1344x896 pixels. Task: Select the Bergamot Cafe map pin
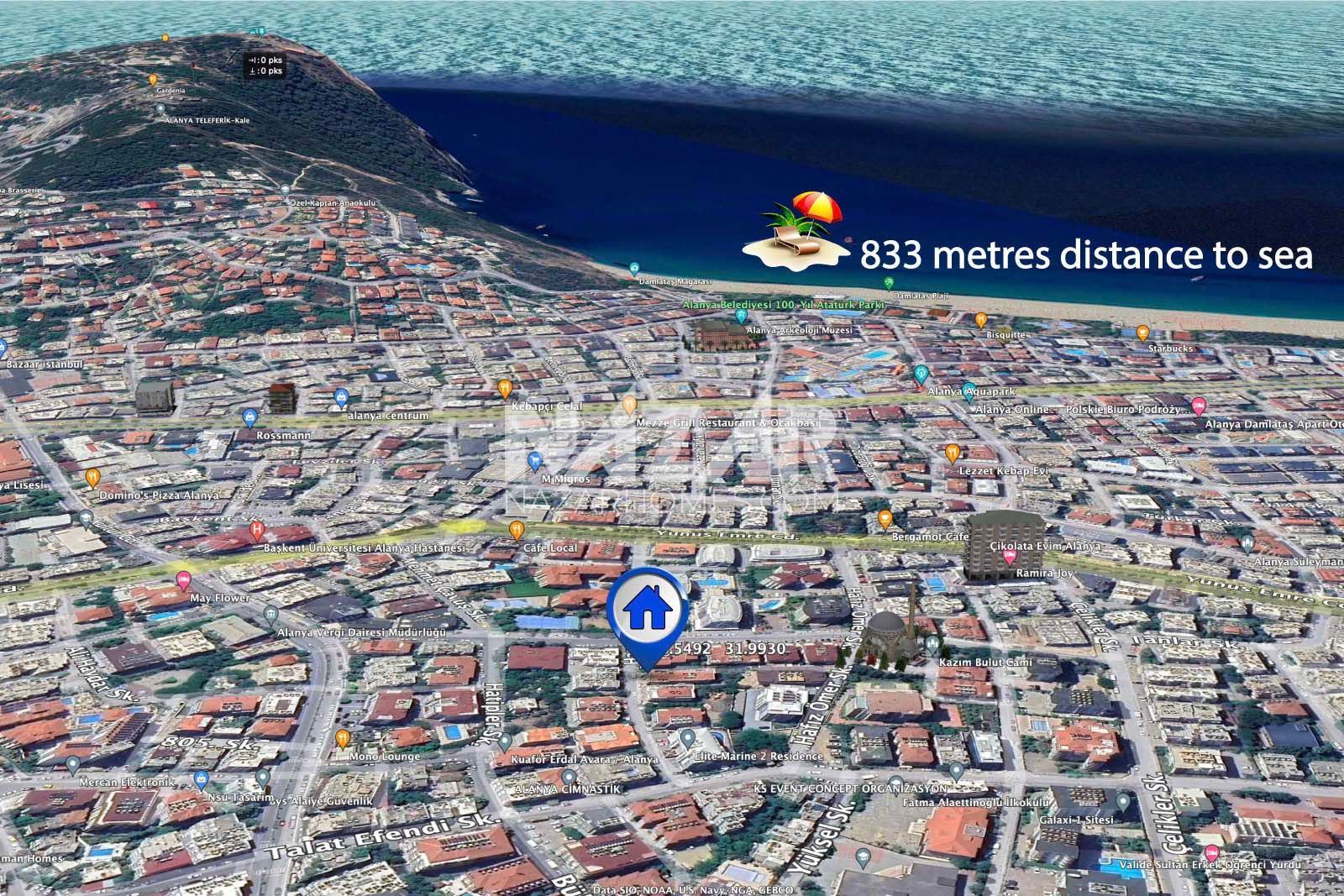point(885,518)
